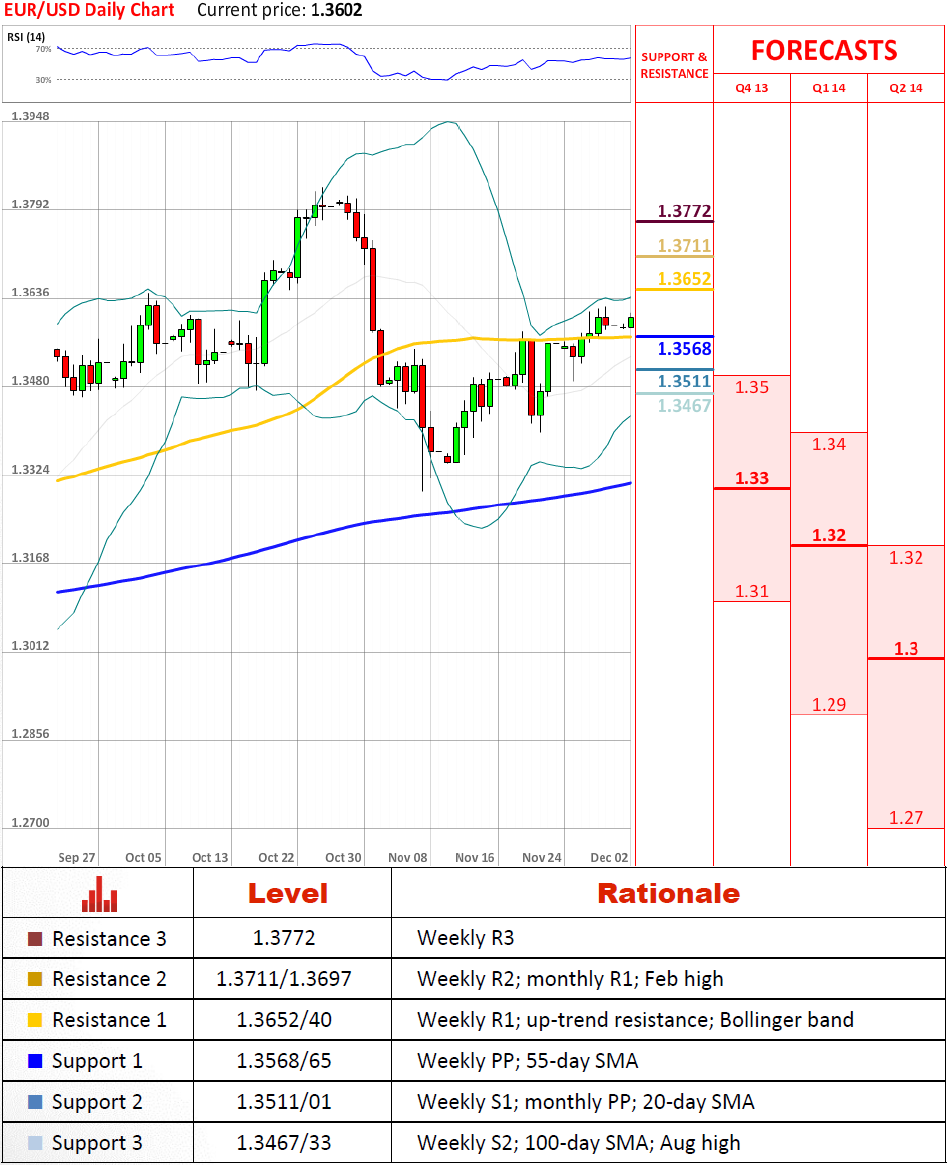Click the FORECASTS heading

[x=824, y=51]
